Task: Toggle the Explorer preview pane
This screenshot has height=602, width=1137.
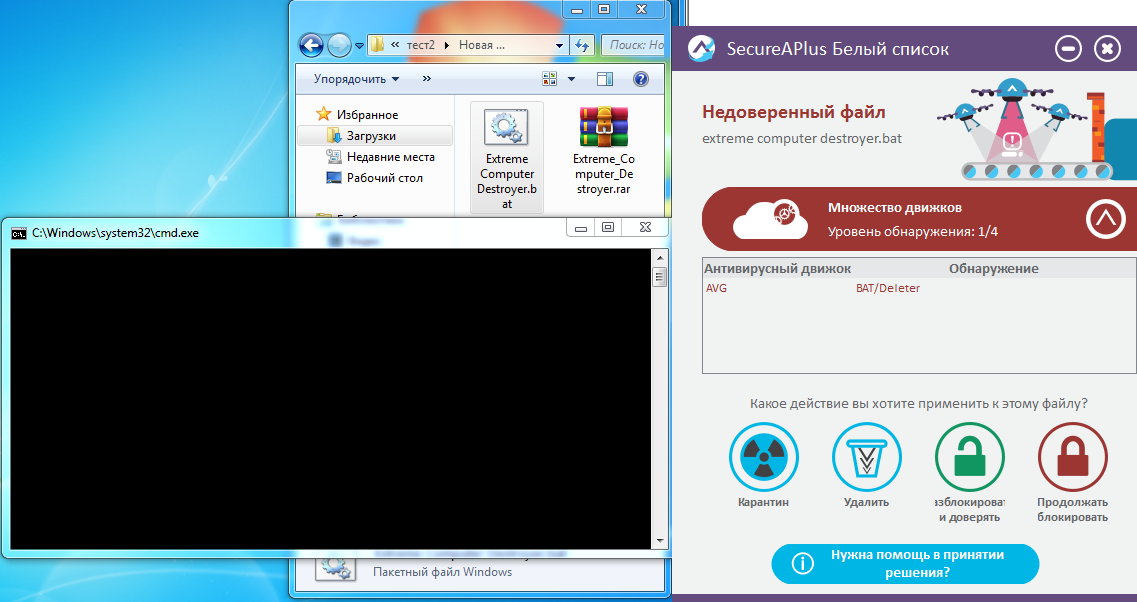Action: pos(605,78)
